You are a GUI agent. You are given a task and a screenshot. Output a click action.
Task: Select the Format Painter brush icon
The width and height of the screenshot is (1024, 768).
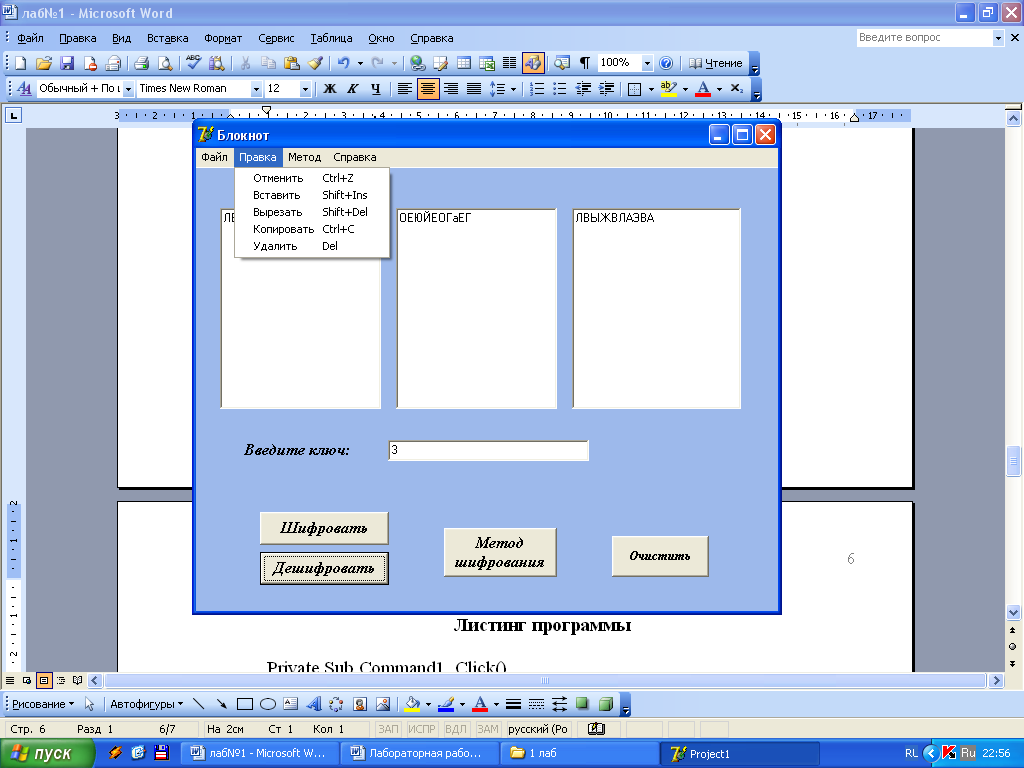pos(315,63)
